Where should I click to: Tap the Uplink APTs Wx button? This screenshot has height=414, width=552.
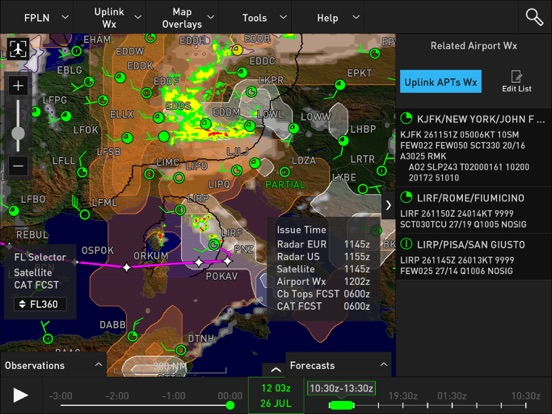click(x=440, y=82)
